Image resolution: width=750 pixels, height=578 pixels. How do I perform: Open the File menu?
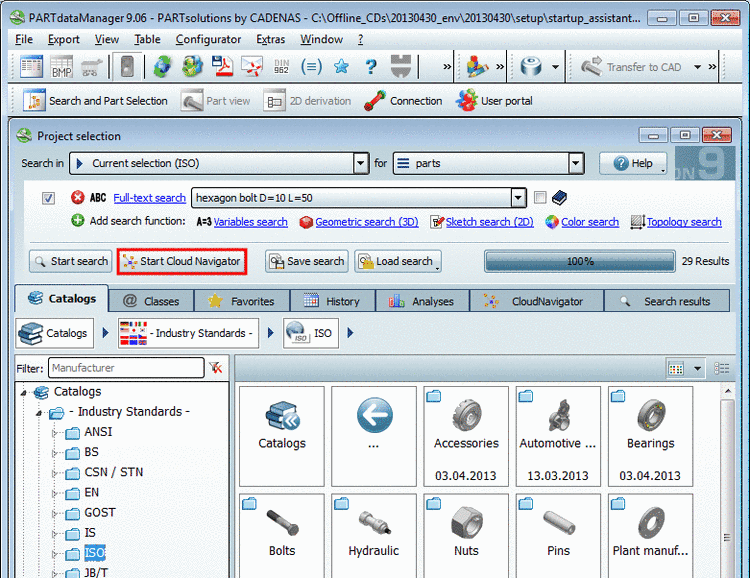[x=24, y=39]
